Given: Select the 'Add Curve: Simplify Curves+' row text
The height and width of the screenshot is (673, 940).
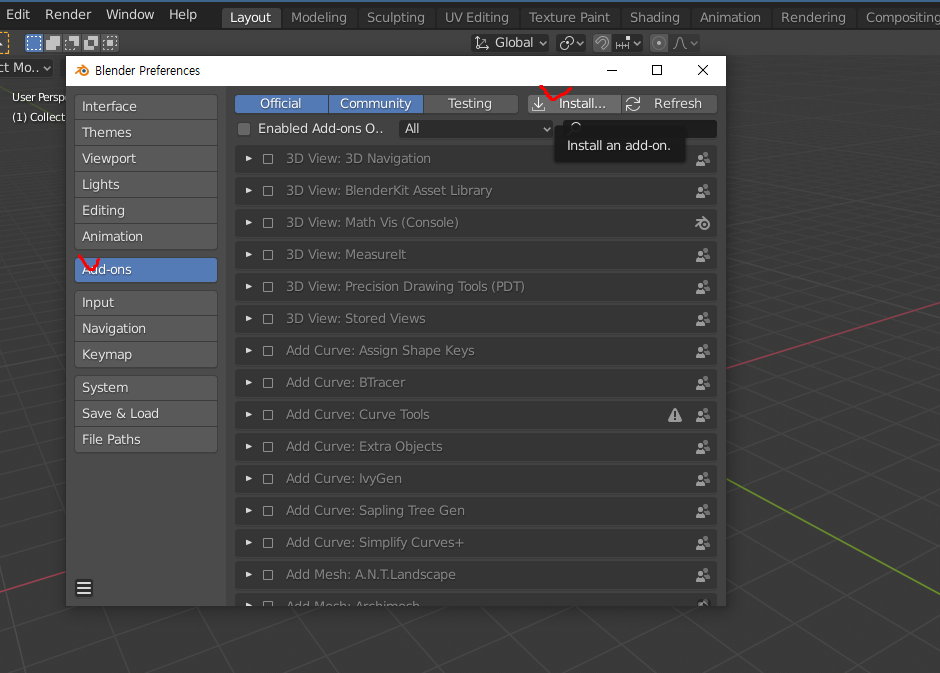Looking at the screenshot, I should [x=375, y=543].
